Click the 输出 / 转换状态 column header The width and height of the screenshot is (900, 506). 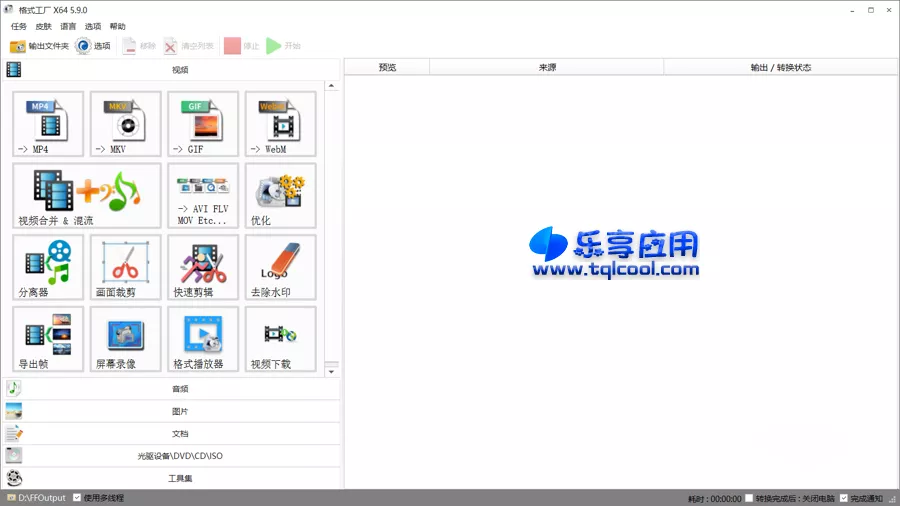(781, 67)
